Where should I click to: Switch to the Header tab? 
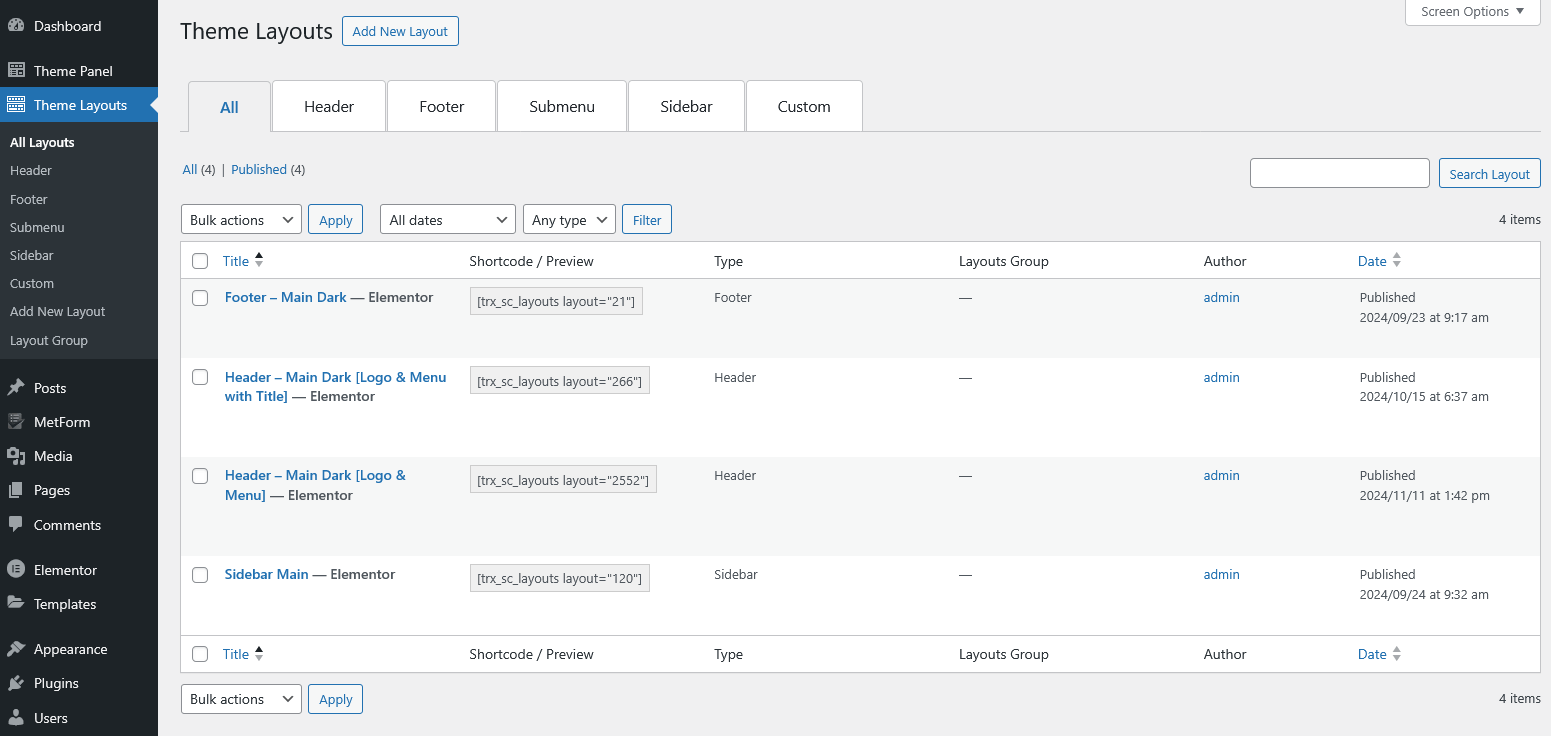pos(329,107)
